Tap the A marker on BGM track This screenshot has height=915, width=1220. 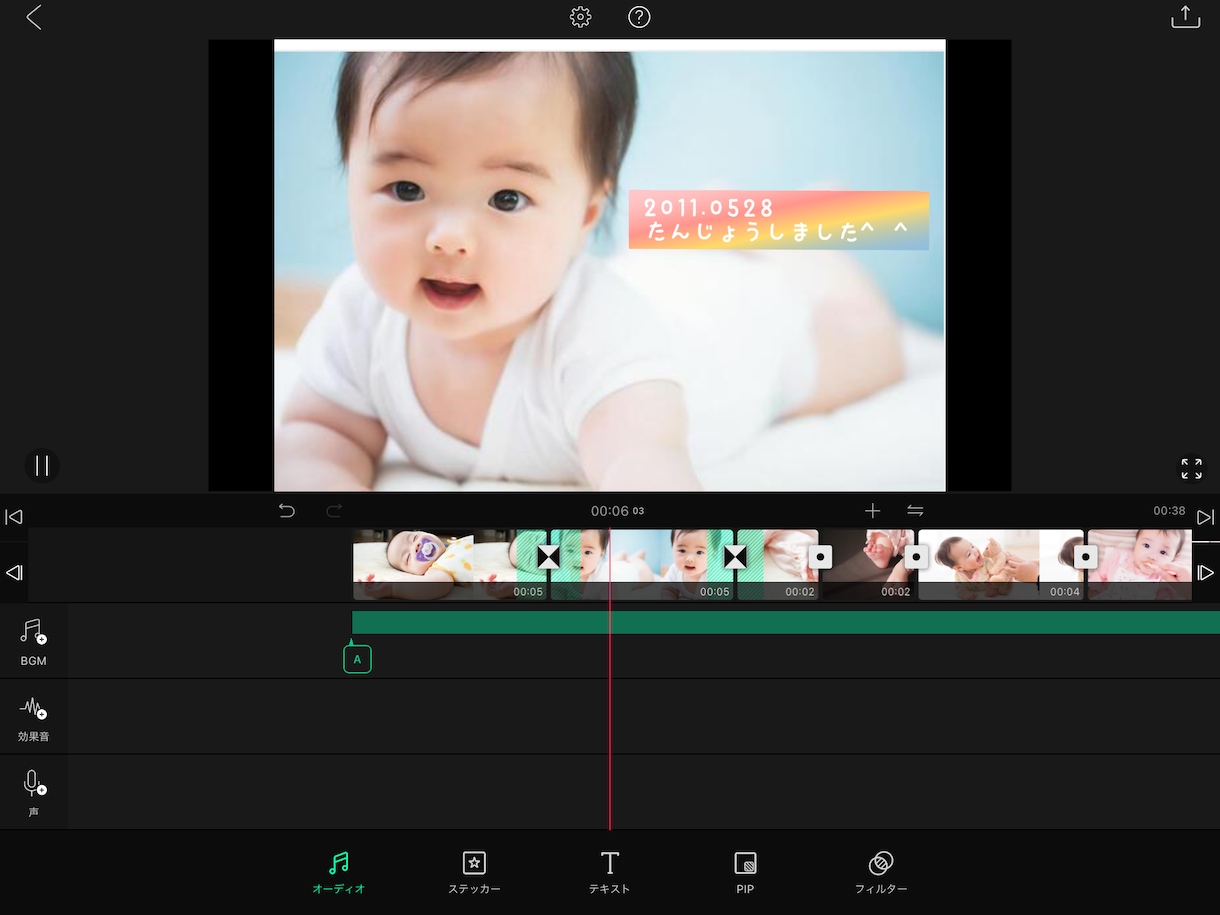coord(357,659)
